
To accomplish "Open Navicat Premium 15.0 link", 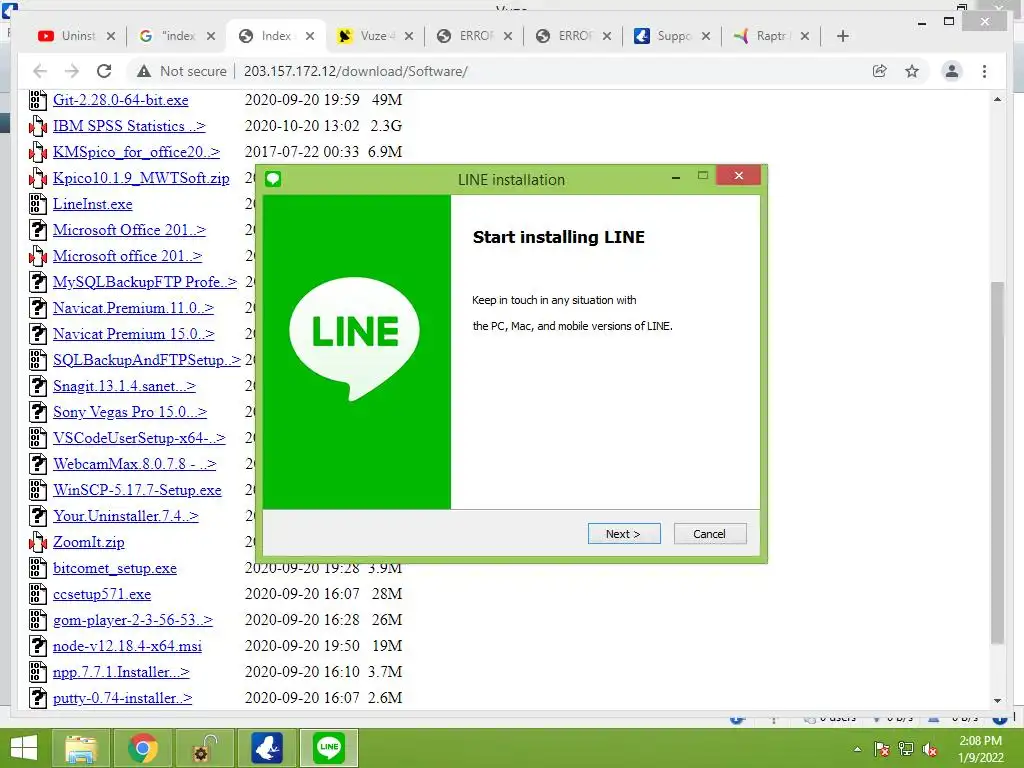I will (133, 334).
